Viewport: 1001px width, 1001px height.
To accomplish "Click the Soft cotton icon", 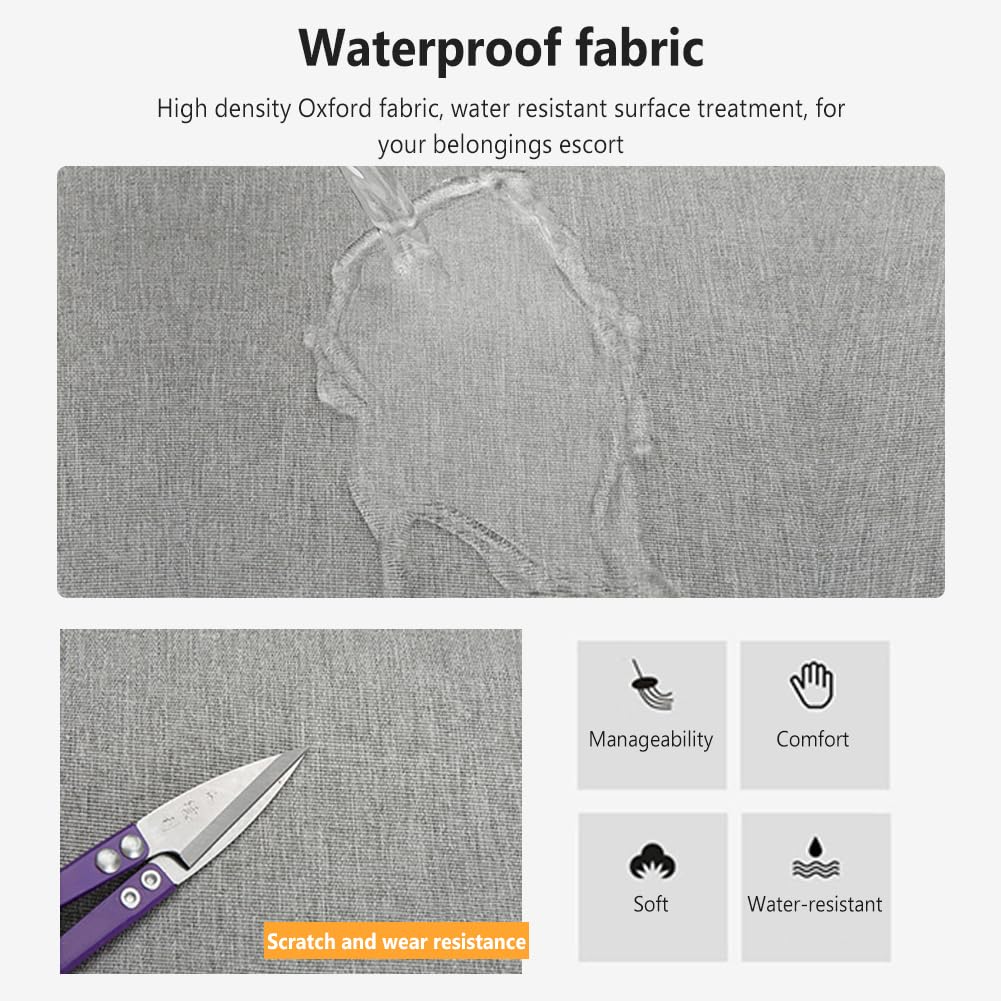I will tap(652, 862).
